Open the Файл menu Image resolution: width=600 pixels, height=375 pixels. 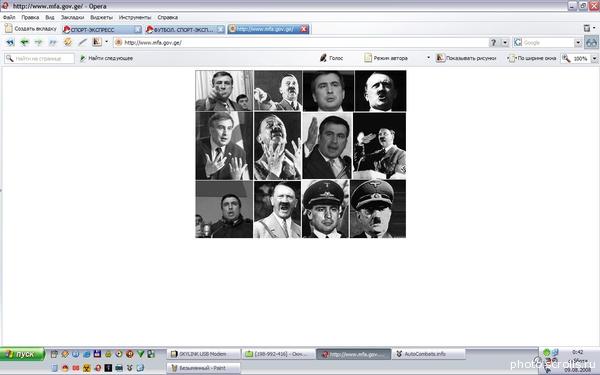coord(9,17)
